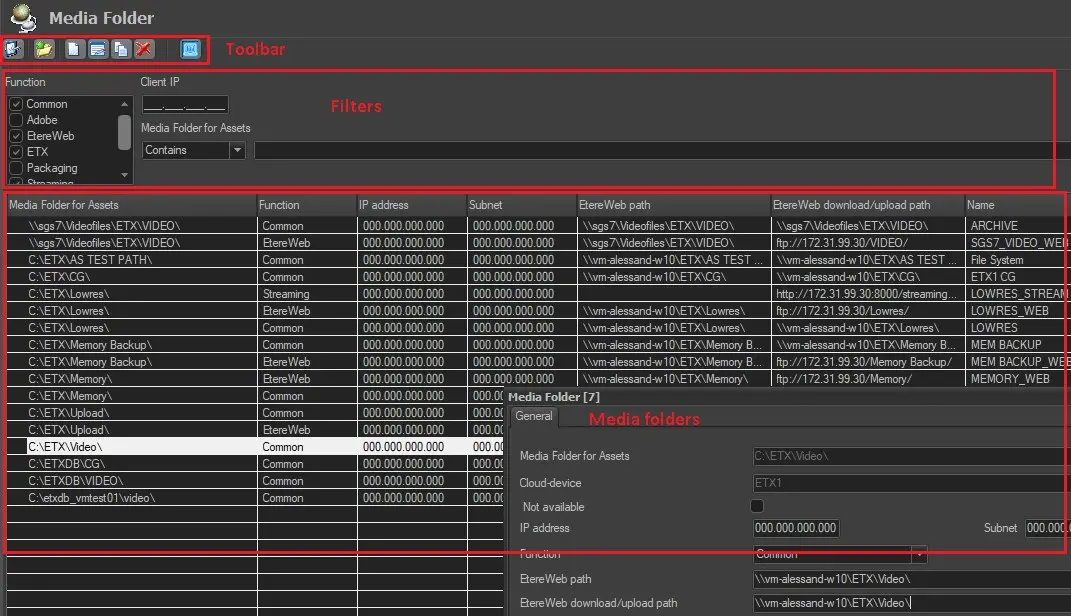Click the new blank document icon

[74, 49]
